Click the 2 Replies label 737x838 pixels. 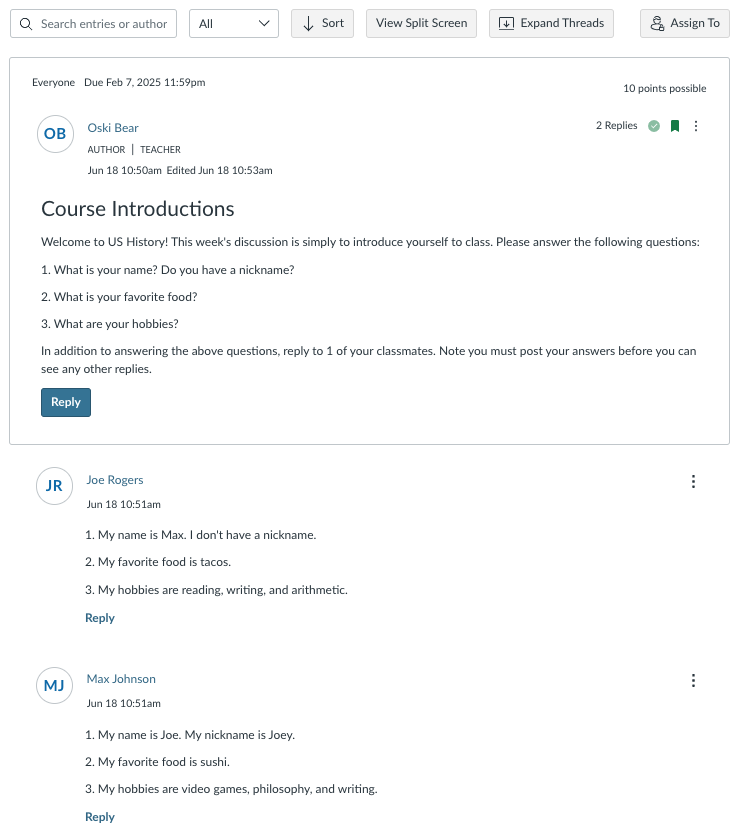(616, 125)
